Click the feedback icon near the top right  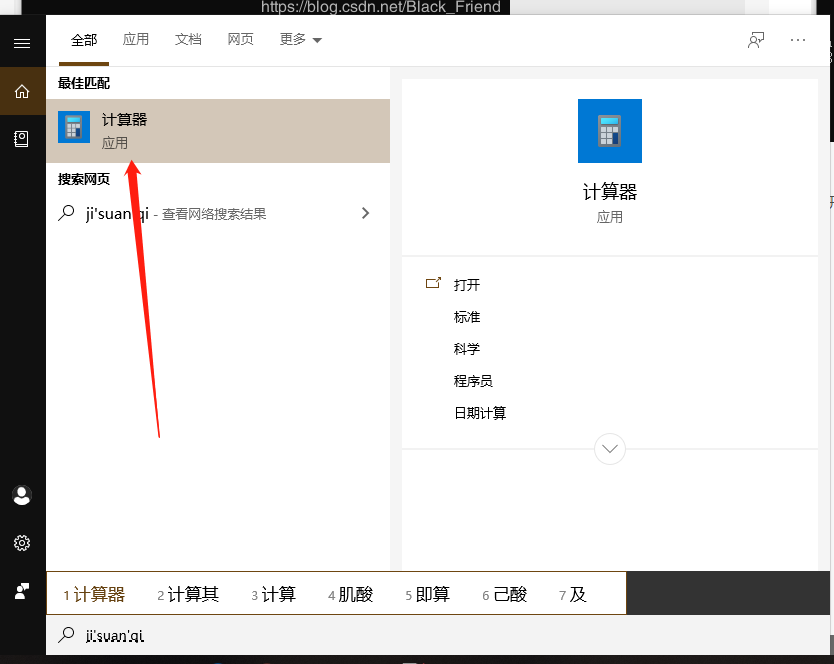(x=756, y=39)
